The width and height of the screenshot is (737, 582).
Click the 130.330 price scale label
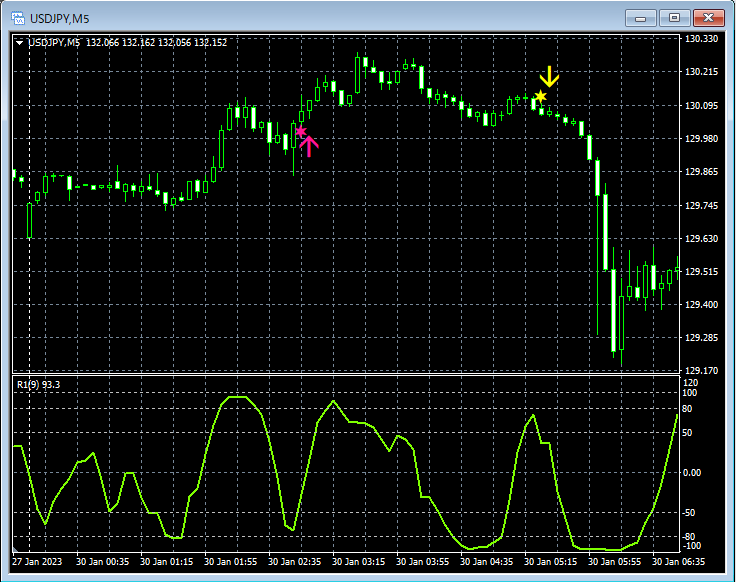(x=702, y=39)
